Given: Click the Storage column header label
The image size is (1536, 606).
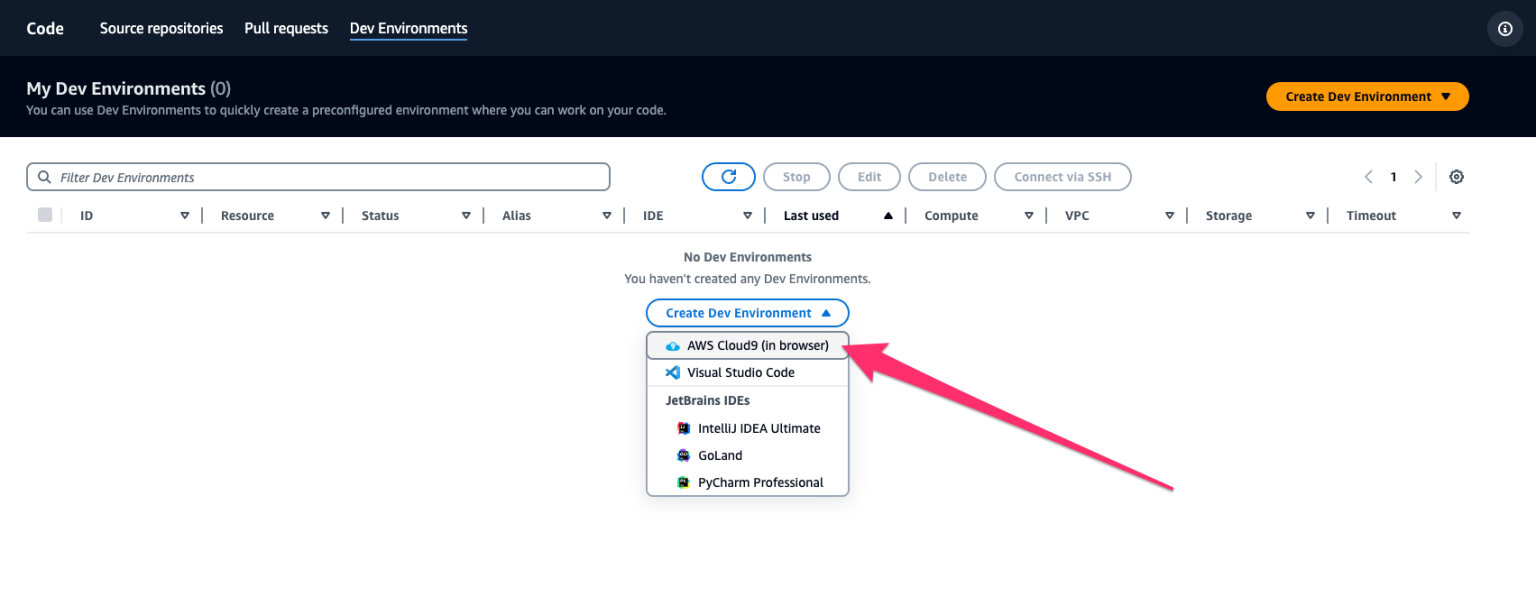Looking at the screenshot, I should [1228, 216].
